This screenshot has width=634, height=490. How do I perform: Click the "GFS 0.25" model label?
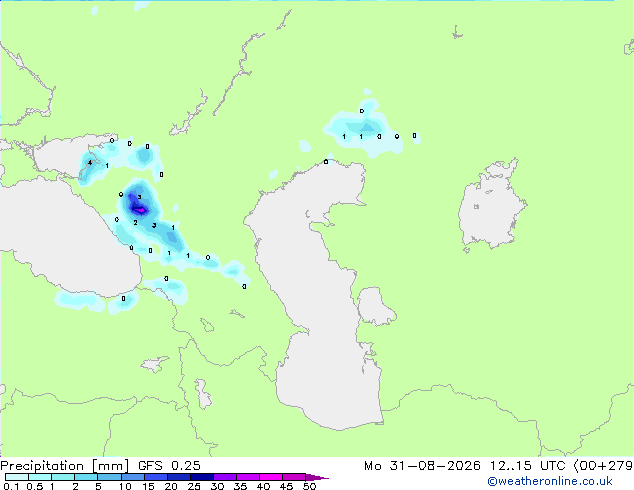[x=169, y=466]
